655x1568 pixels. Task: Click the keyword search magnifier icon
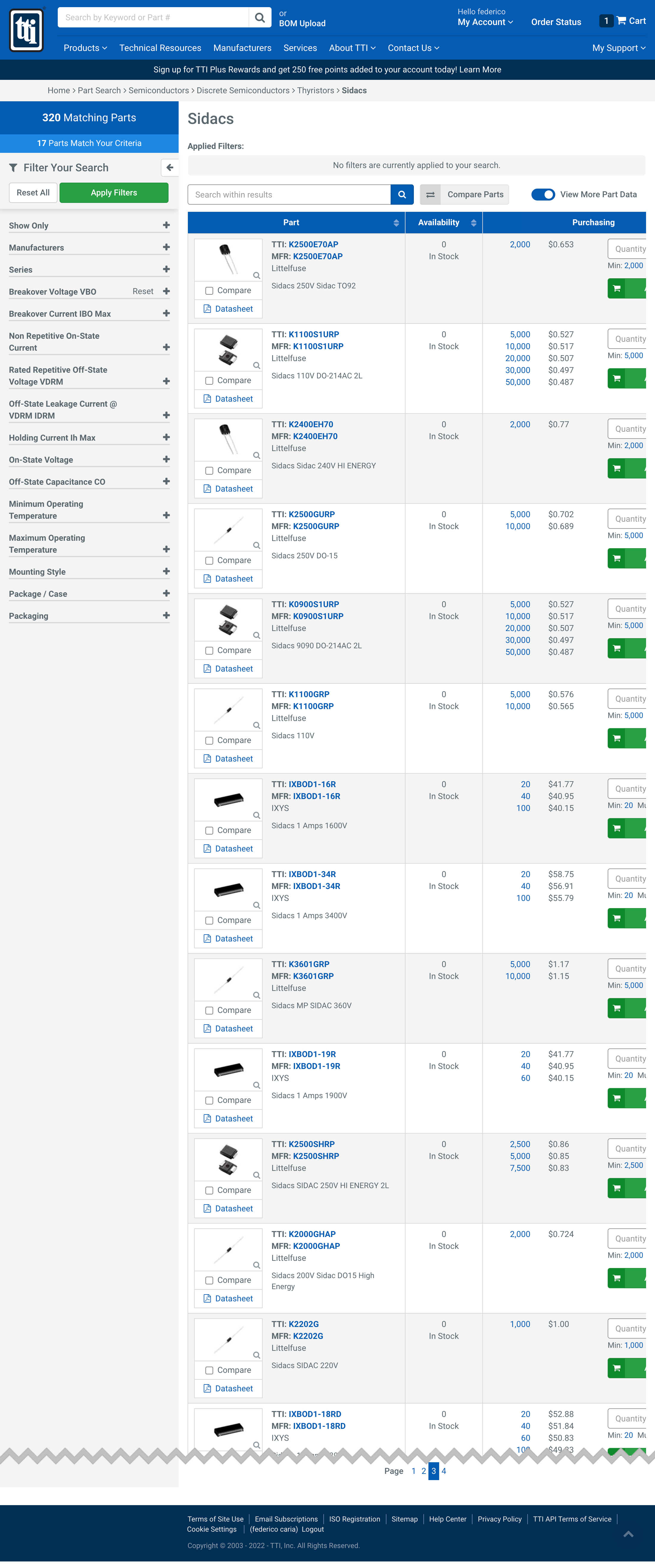click(x=260, y=17)
